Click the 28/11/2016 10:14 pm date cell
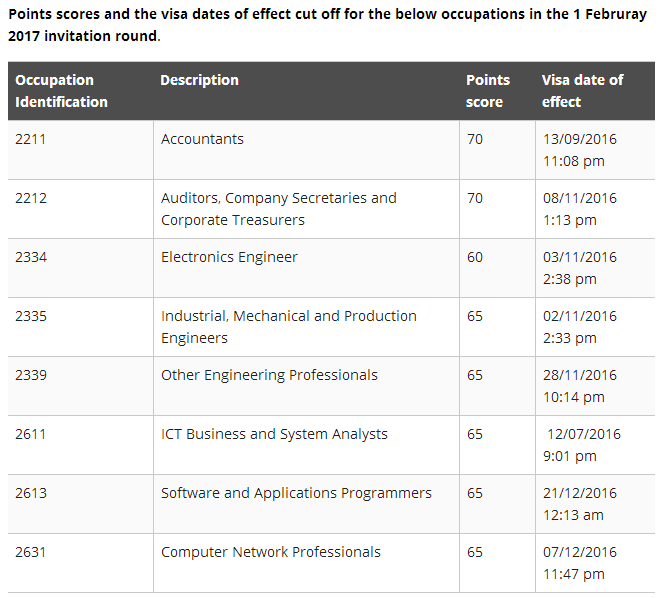The width and height of the screenshot is (664, 598). click(580, 386)
